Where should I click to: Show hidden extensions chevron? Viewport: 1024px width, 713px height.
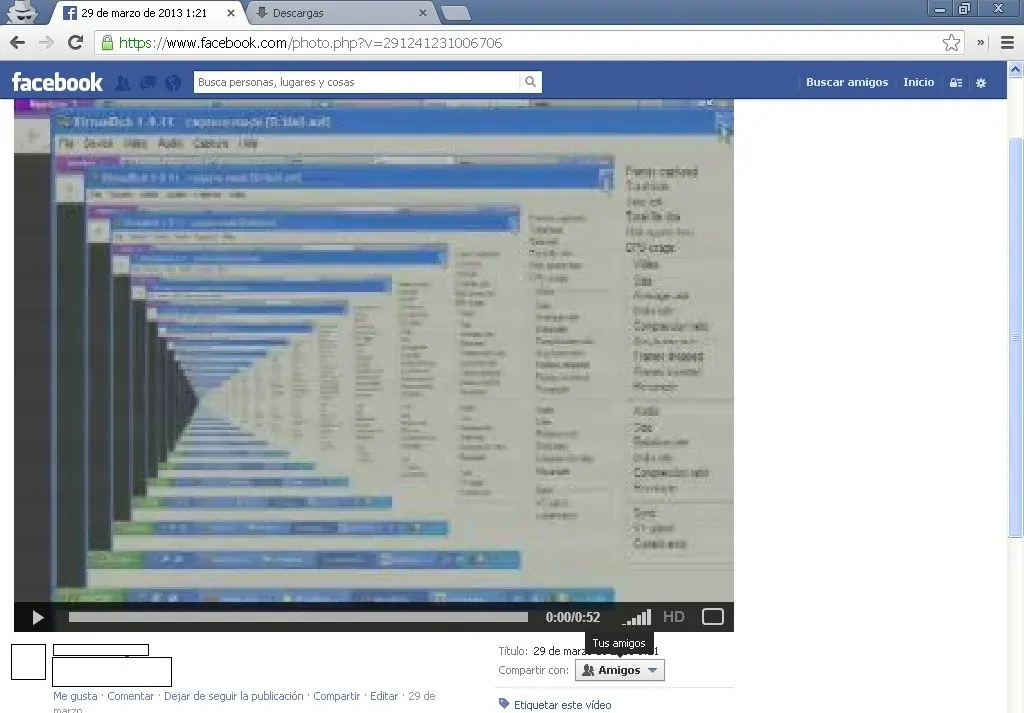point(980,43)
